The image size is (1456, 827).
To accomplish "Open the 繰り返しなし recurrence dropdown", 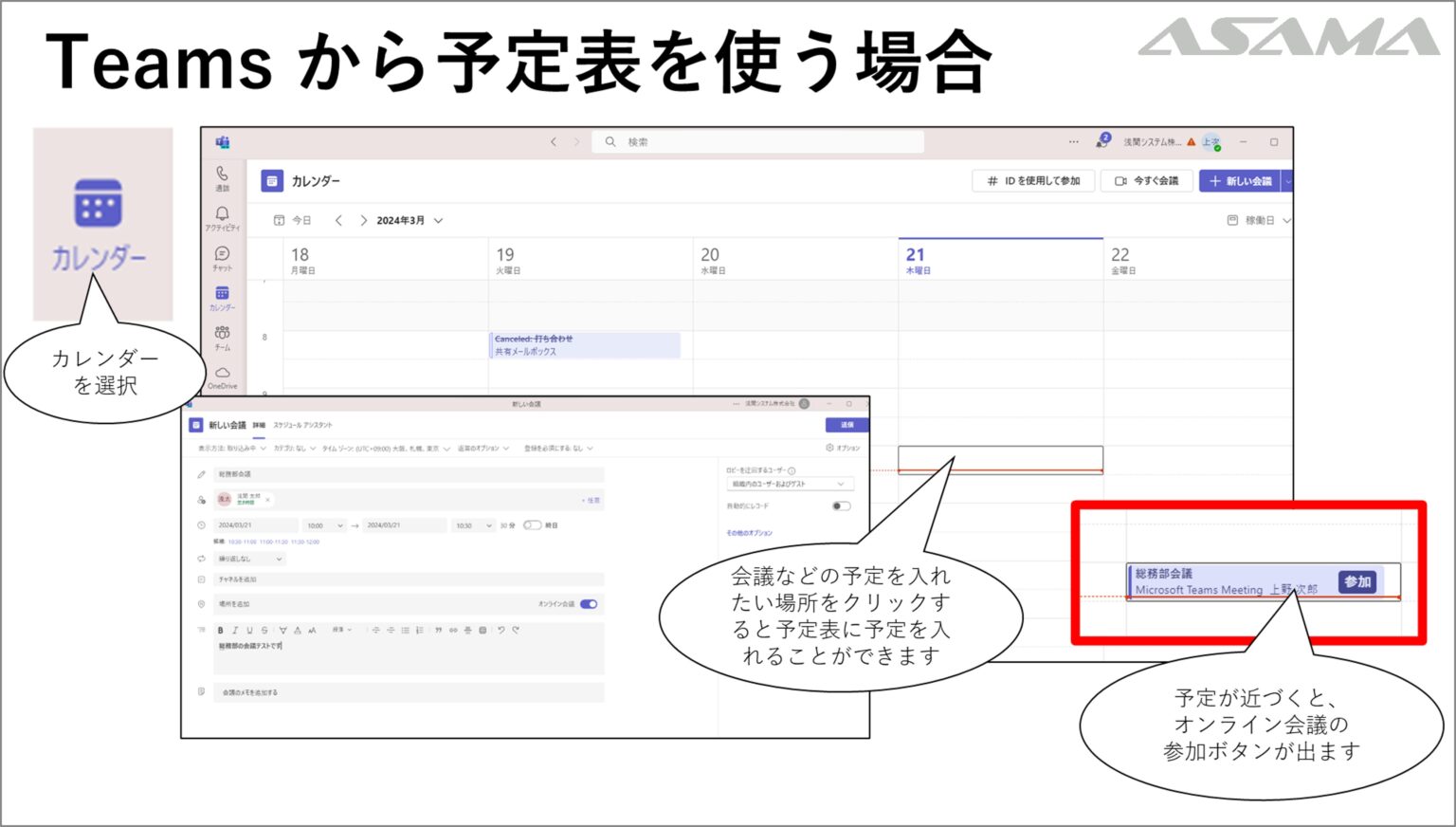I will [x=250, y=559].
